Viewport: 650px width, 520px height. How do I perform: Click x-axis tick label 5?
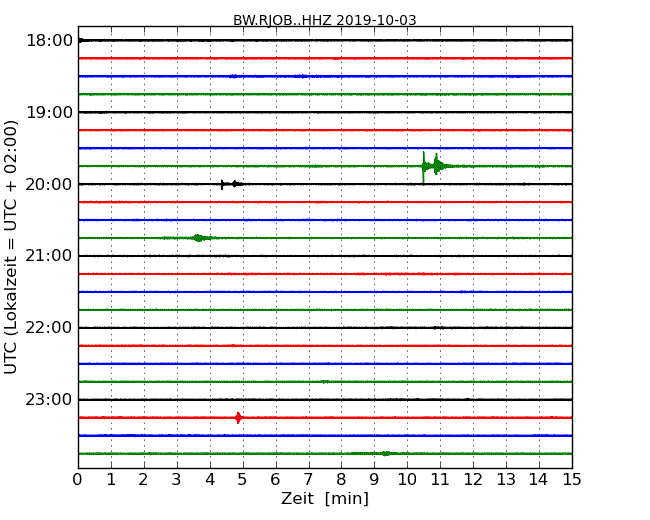[x=242, y=480]
